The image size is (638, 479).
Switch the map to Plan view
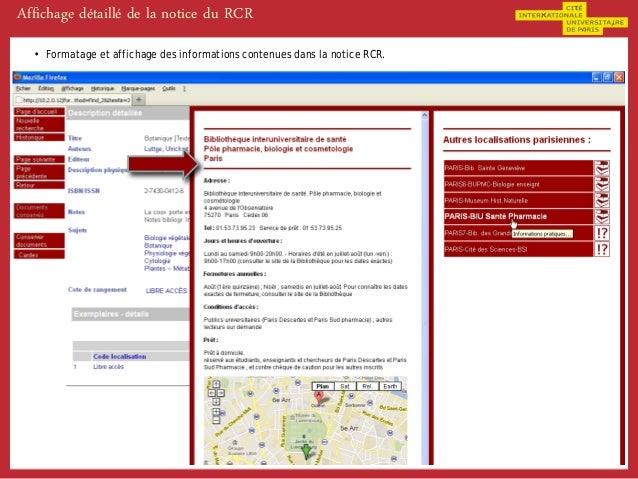[322, 386]
